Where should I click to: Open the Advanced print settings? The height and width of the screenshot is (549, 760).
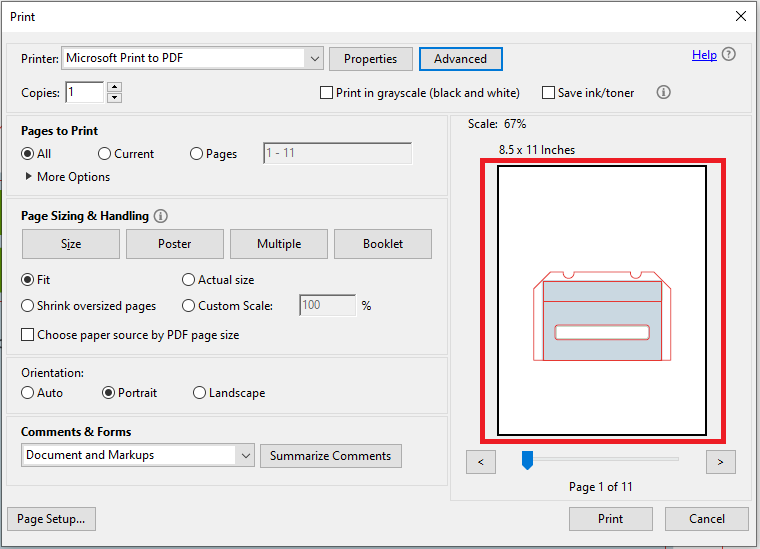click(x=460, y=59)
